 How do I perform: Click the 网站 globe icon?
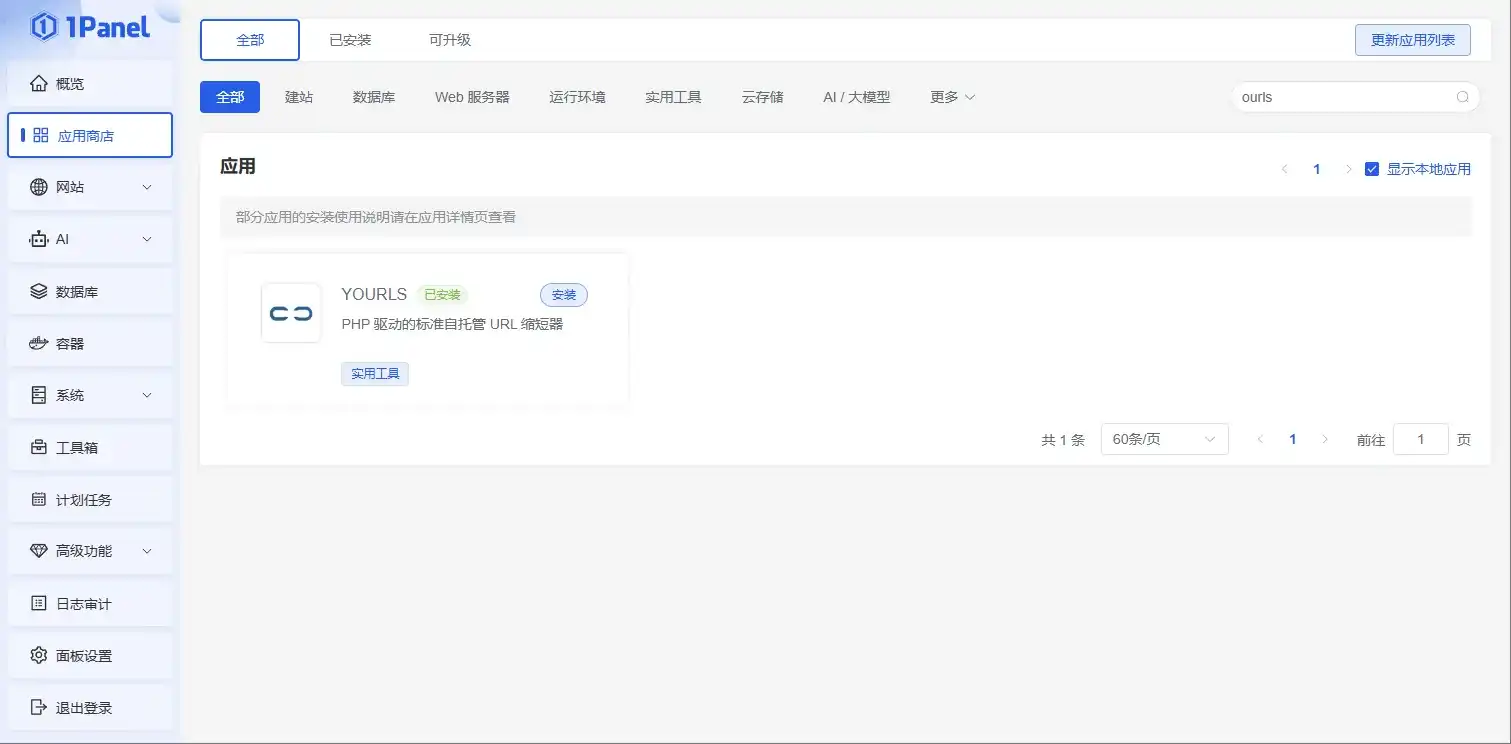coord(39,187)
